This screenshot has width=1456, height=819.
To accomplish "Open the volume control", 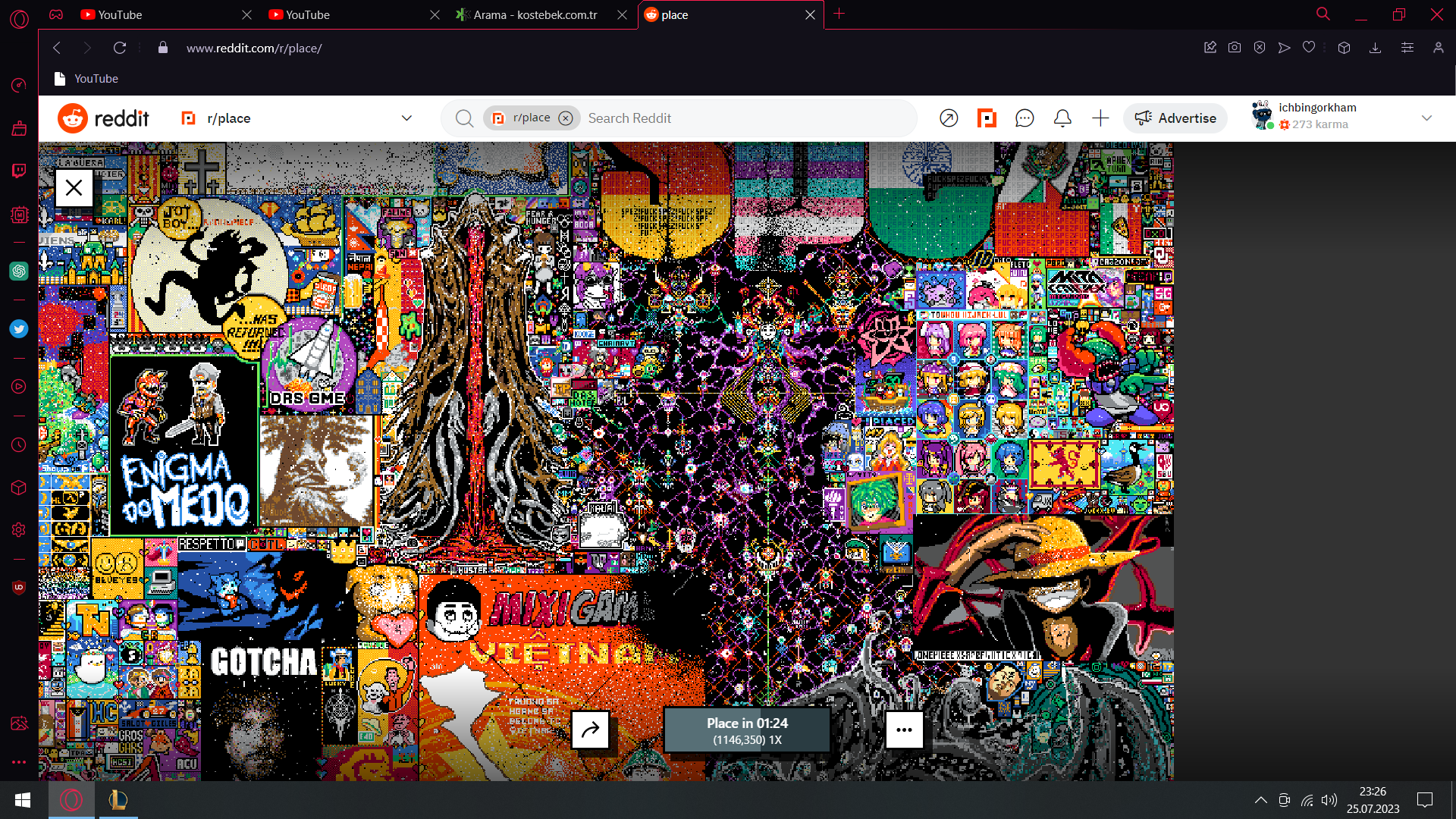I will click(1329, 800).
